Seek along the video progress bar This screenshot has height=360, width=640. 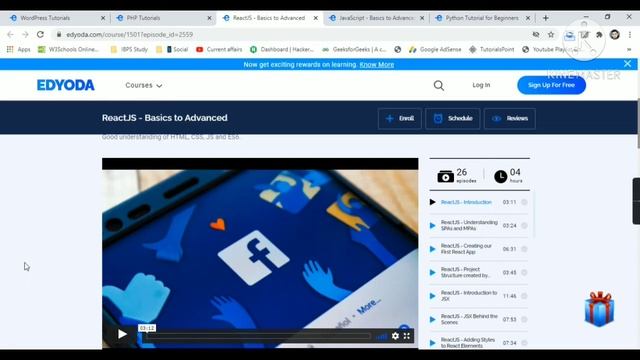click(257, 336)
